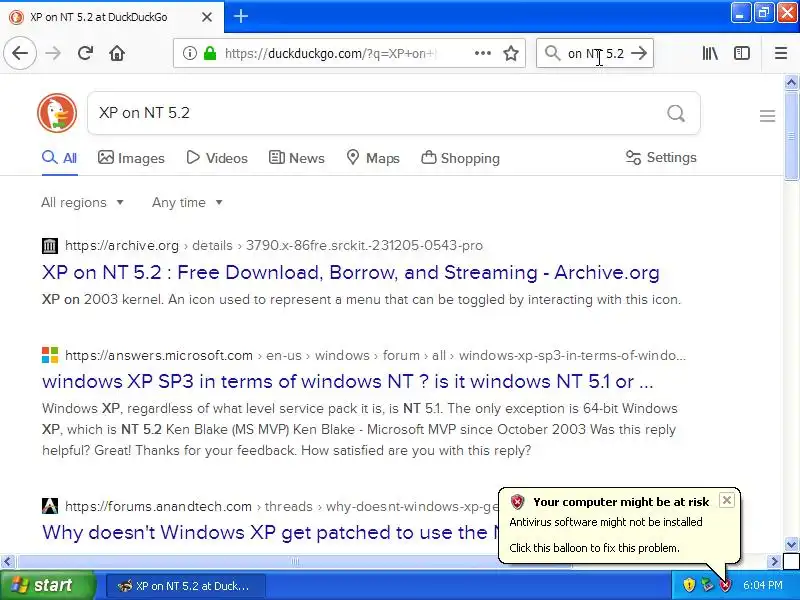Click the Microsoft favicon in results
Image resolution: width=800 pixels, height=600 pixels.
point(49,355)
